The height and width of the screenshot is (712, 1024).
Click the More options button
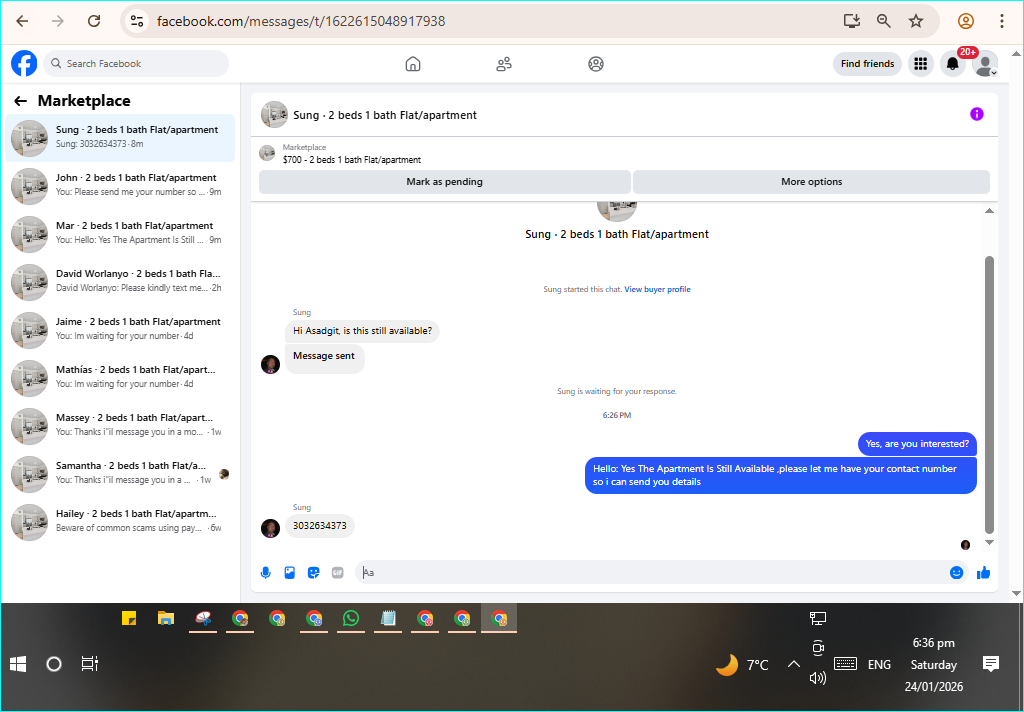pyautogui.click(x=811, y=182)
